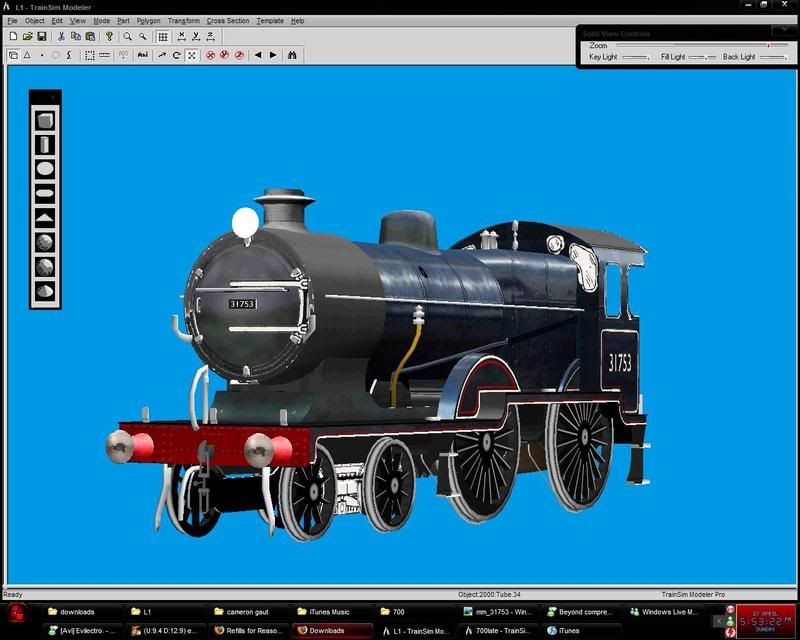Click the Save floppy disk icon
The image size is (800, 640).
[x=42, y=36]
